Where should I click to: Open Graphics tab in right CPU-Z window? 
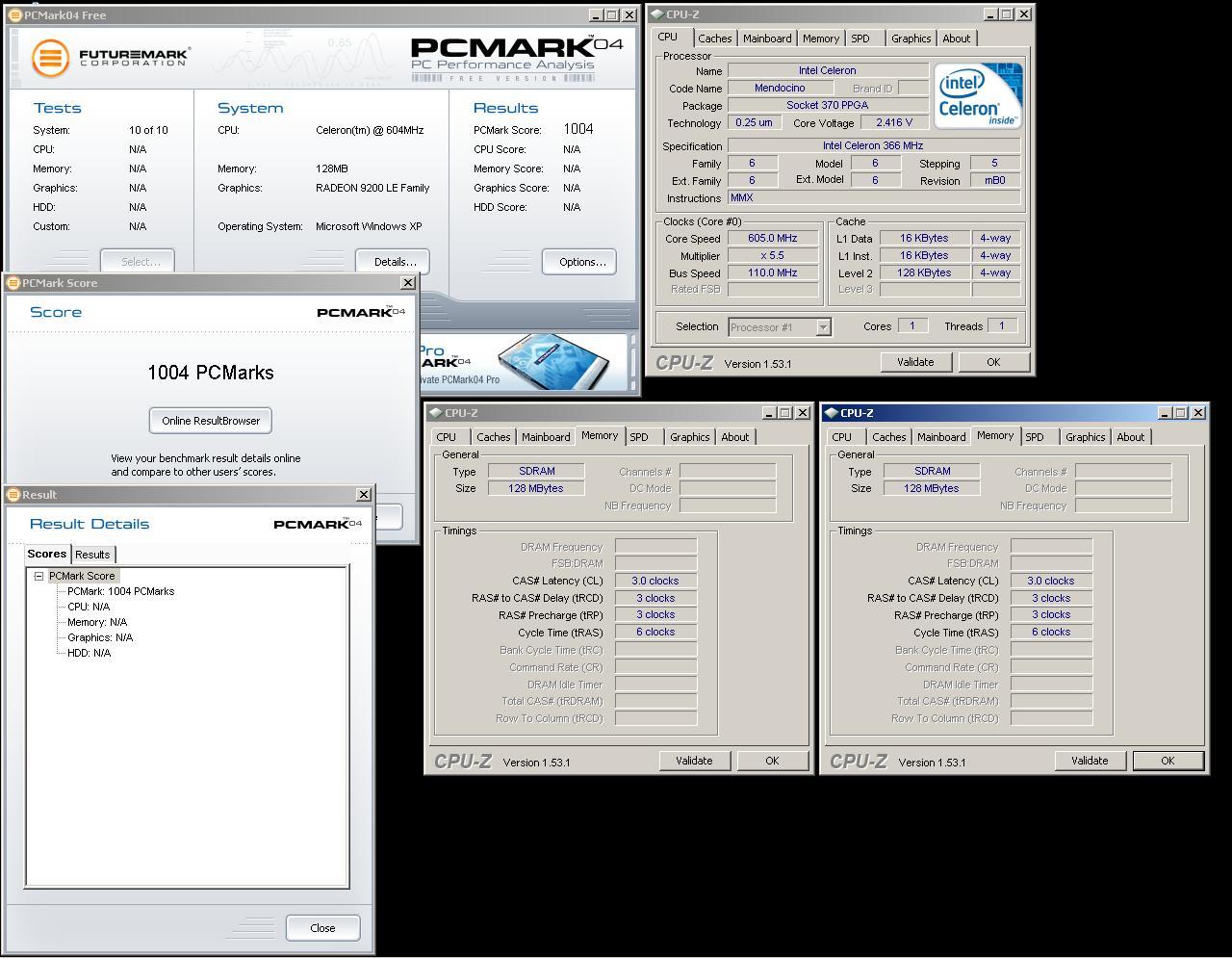[1085, 437]
